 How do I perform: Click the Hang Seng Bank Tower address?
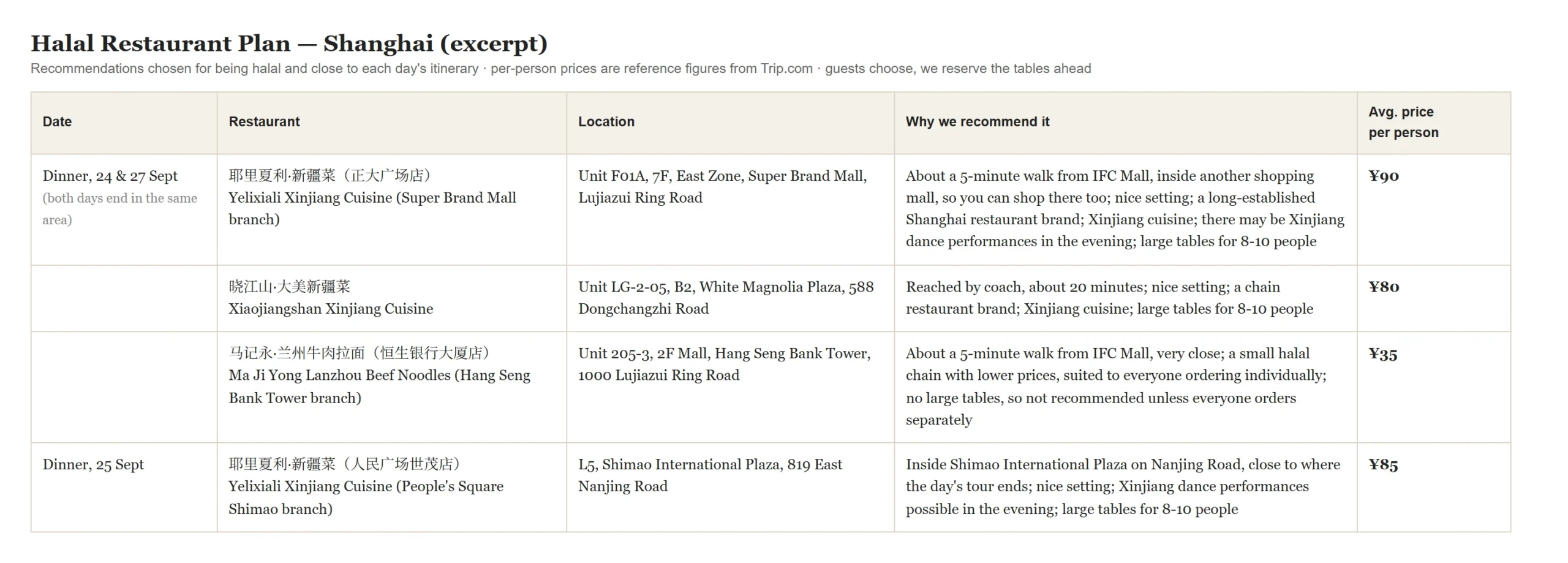pos(724,364)
